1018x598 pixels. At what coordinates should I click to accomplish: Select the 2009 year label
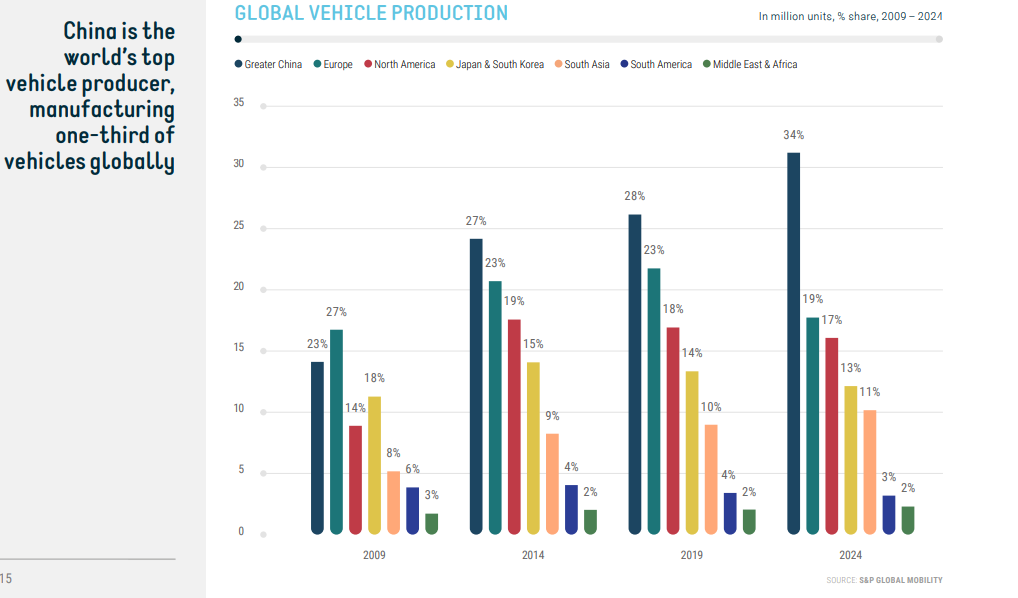(x=374, y=555)
